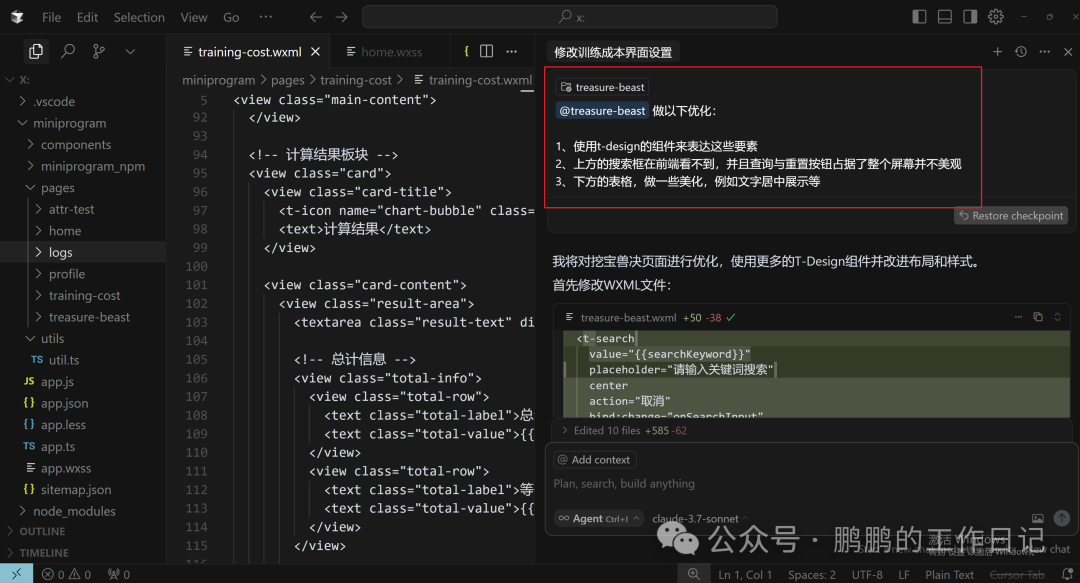Image resolution: width=1080 pixels, height=583 pixels.
Task: Close the training-cost.wxml tab
Action: 315,52
